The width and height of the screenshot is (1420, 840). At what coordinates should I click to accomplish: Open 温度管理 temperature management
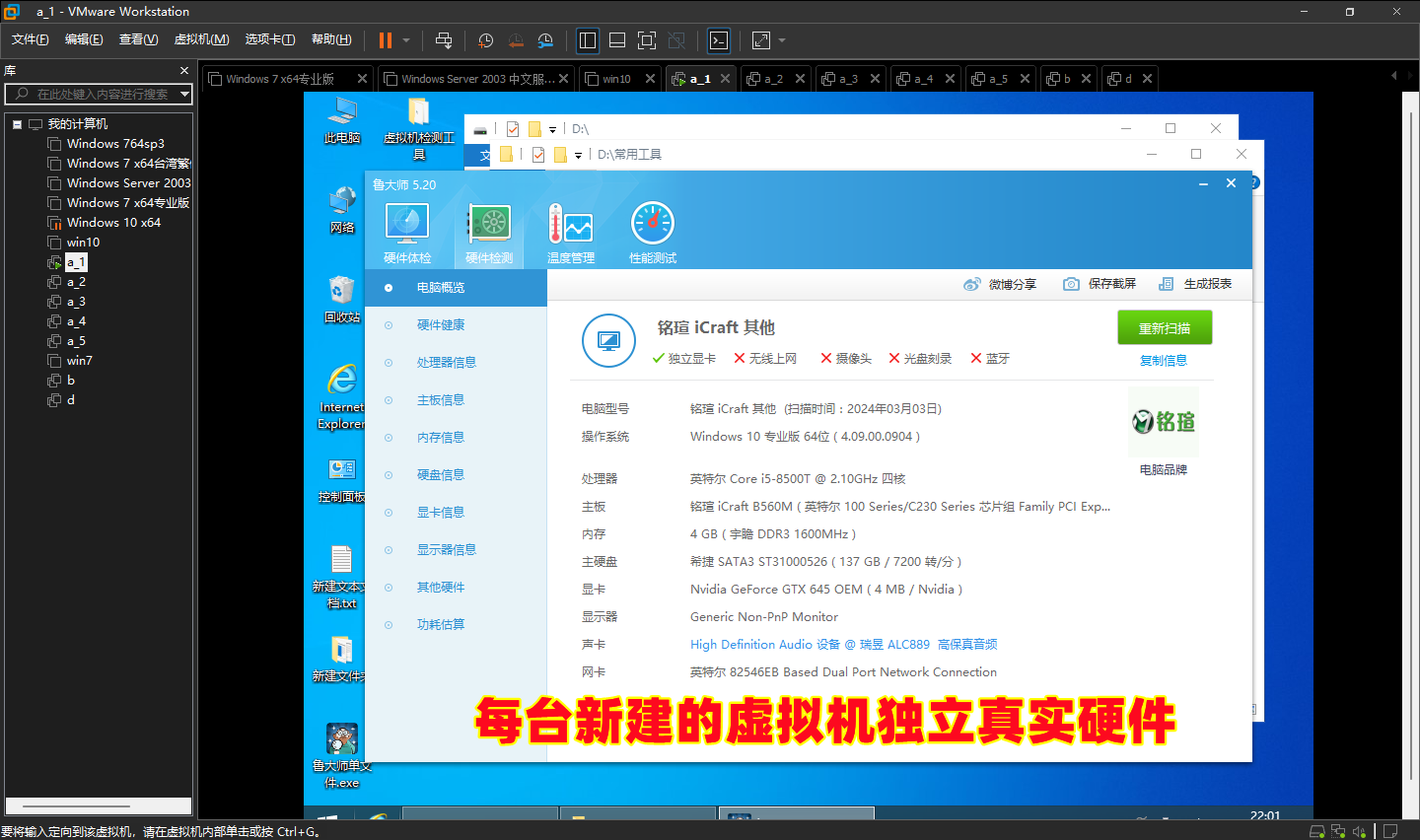pyautogui.click(x=571, y=233)
